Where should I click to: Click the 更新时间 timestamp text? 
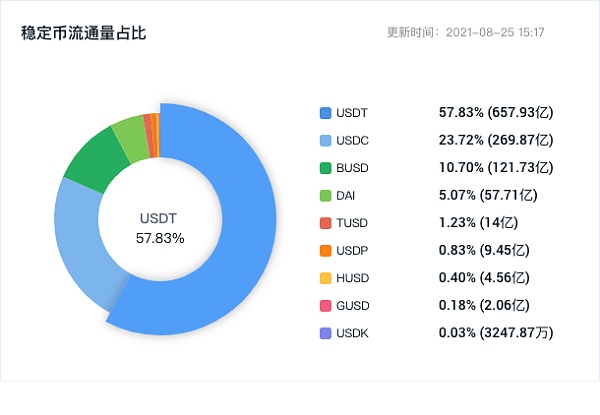click(x=465, y=33)
